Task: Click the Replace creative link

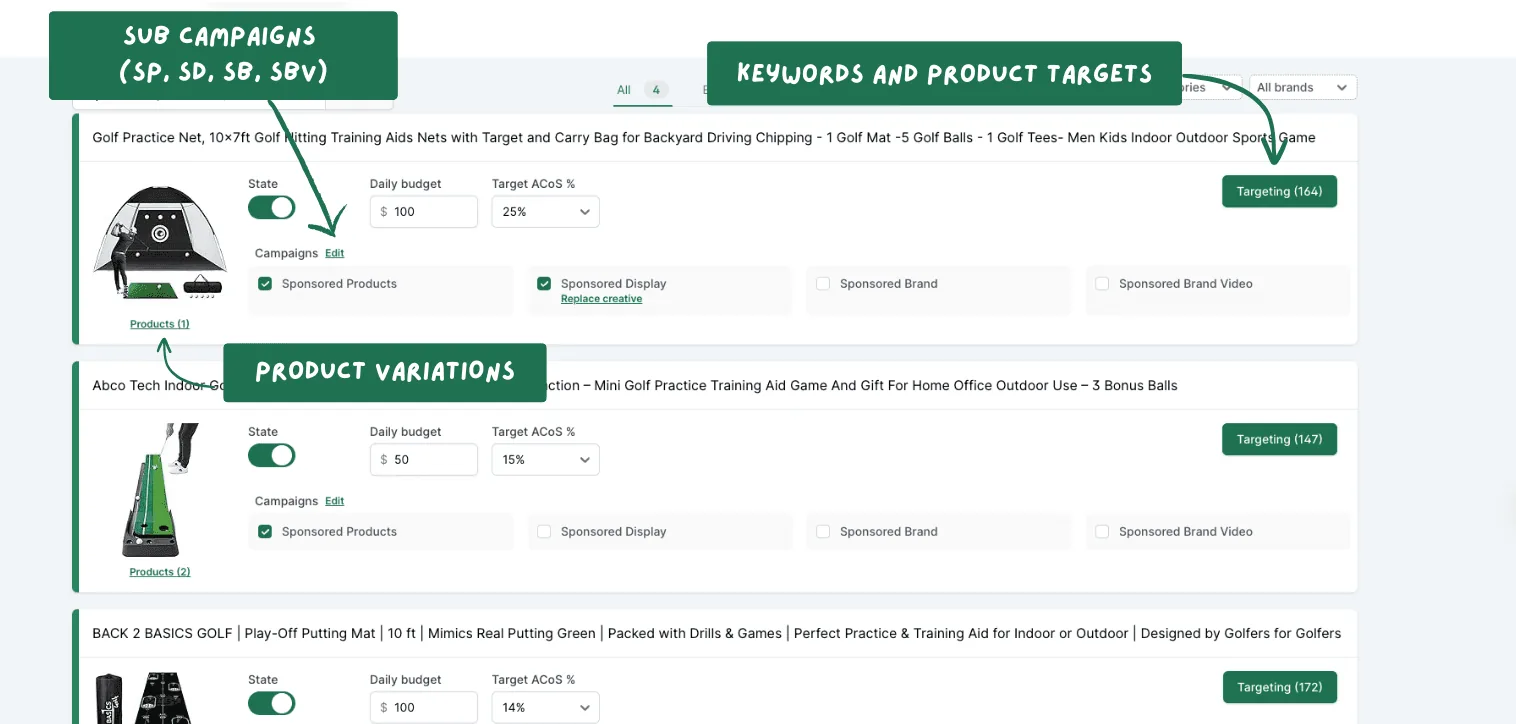Action: [601, 299]
